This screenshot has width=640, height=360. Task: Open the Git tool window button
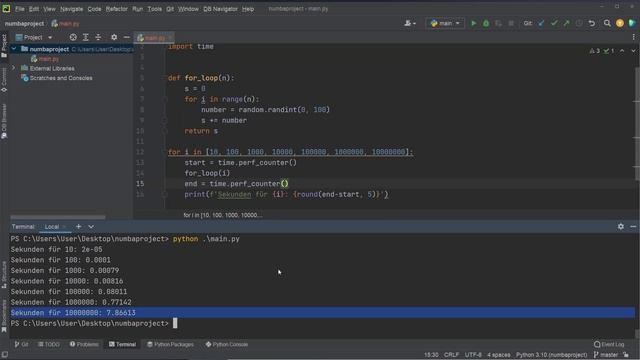[x=21, y=344]
